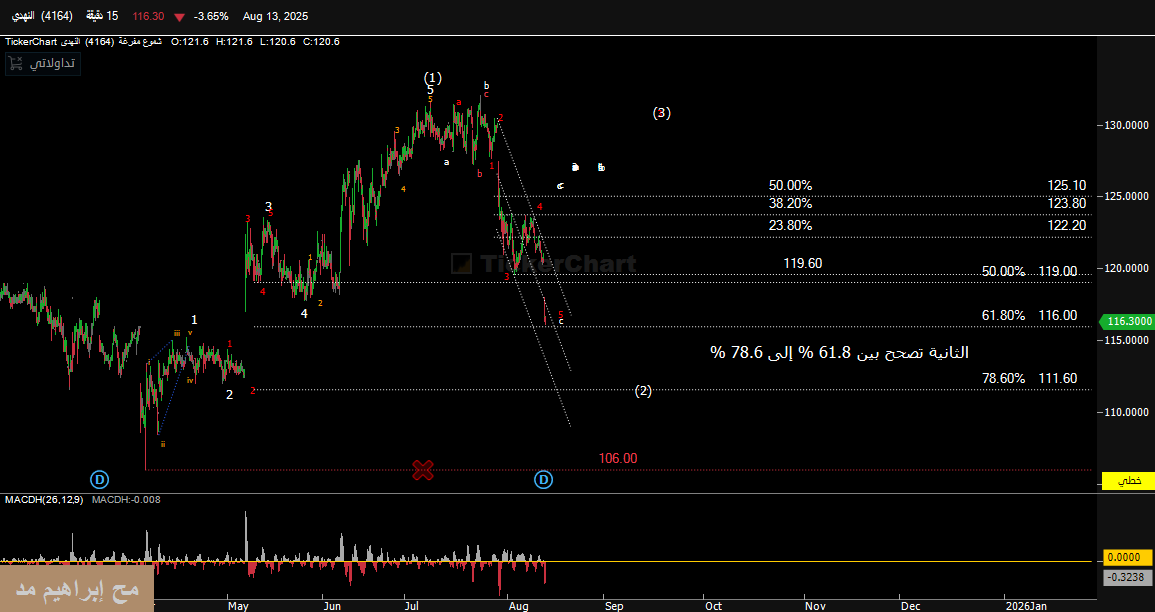Select the 61.80% retracement label
The width and height of the screenshot is (1155, 612).
pos(1003,315)
